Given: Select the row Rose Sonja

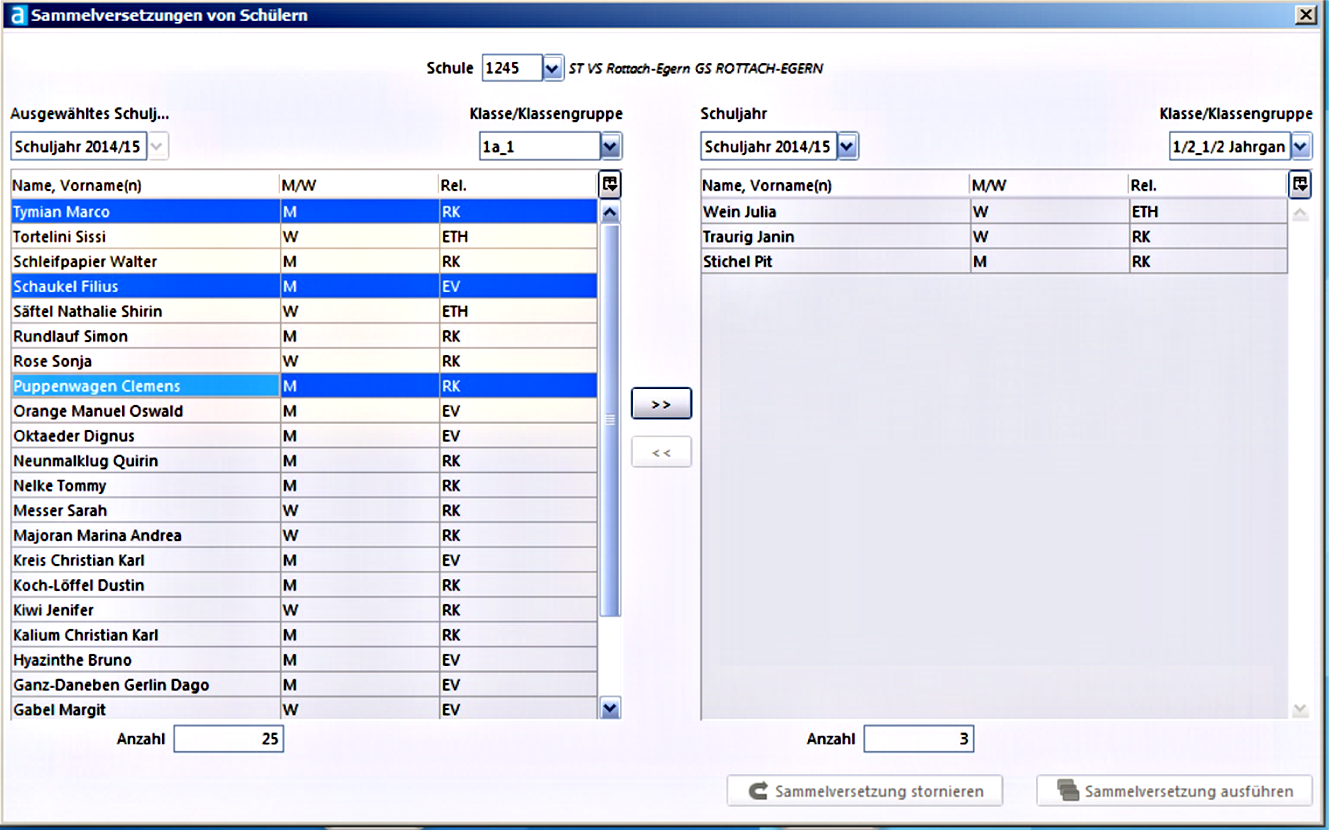Looking at the screenshot, I should (x=304, y=361).
